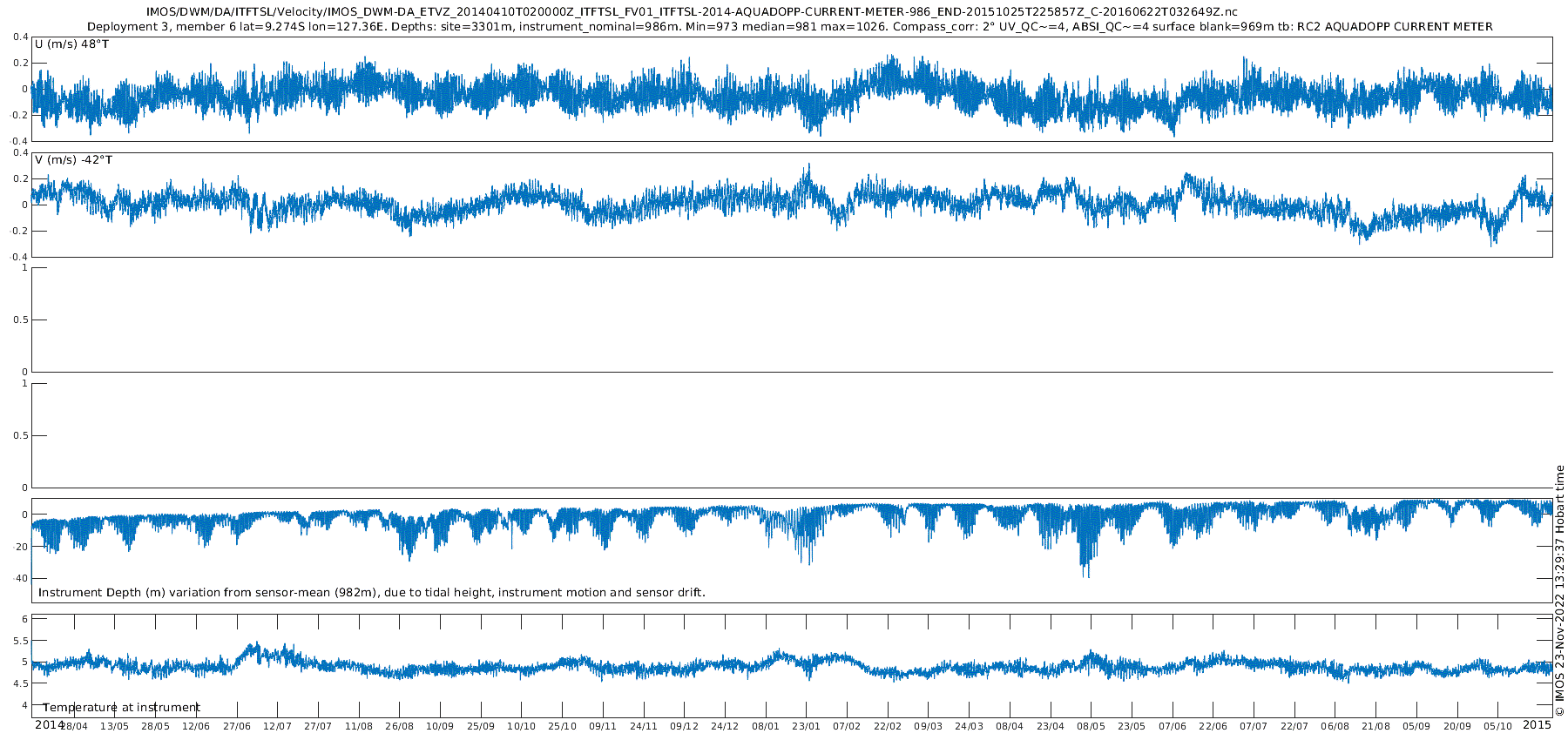Click the '2014' year label on time axis
1568x740 pixels.
point(49,724)
